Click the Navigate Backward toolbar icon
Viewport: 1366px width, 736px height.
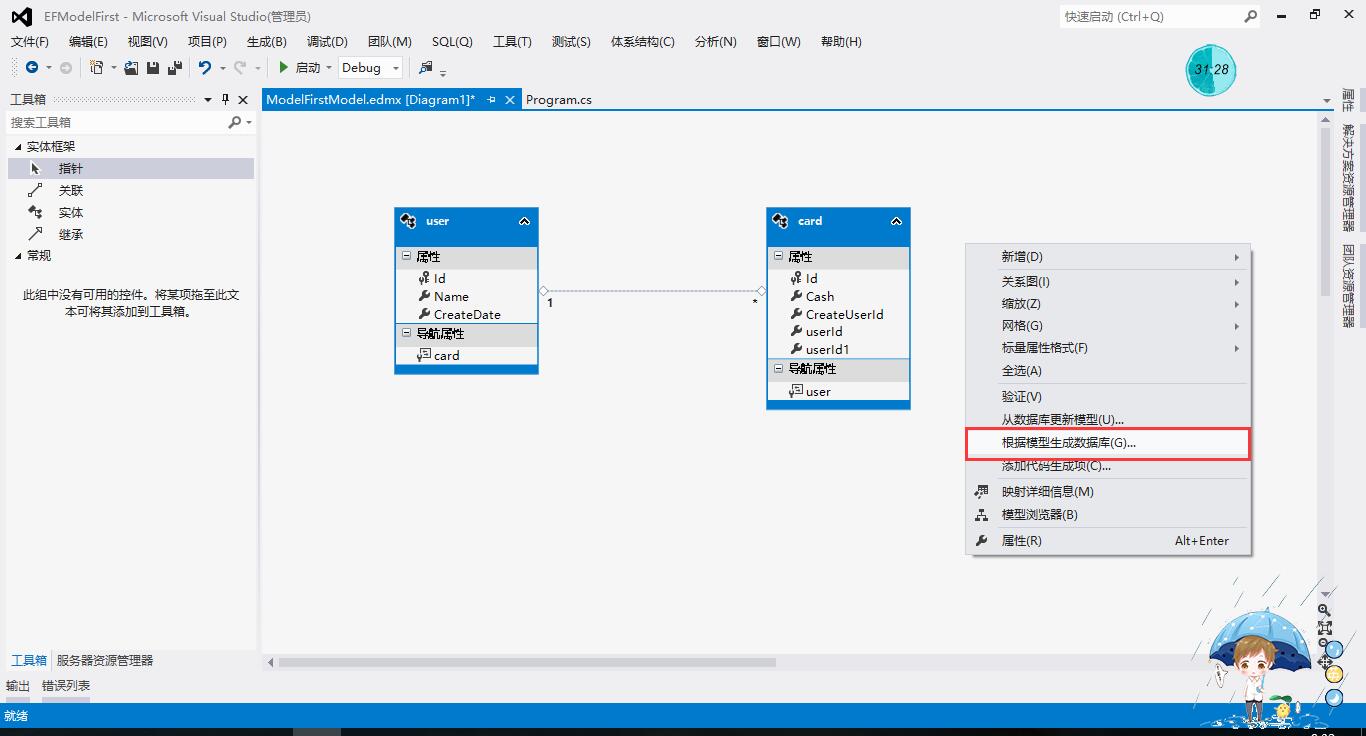(32, 67)
